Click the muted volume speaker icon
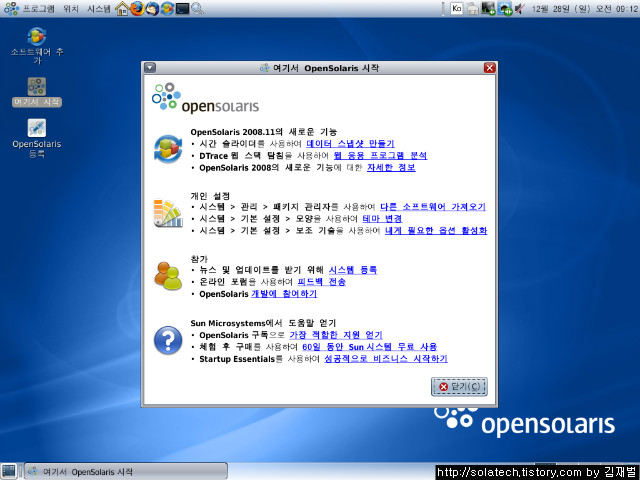This screenshot has width=640, height=480. tap(519, 9)
